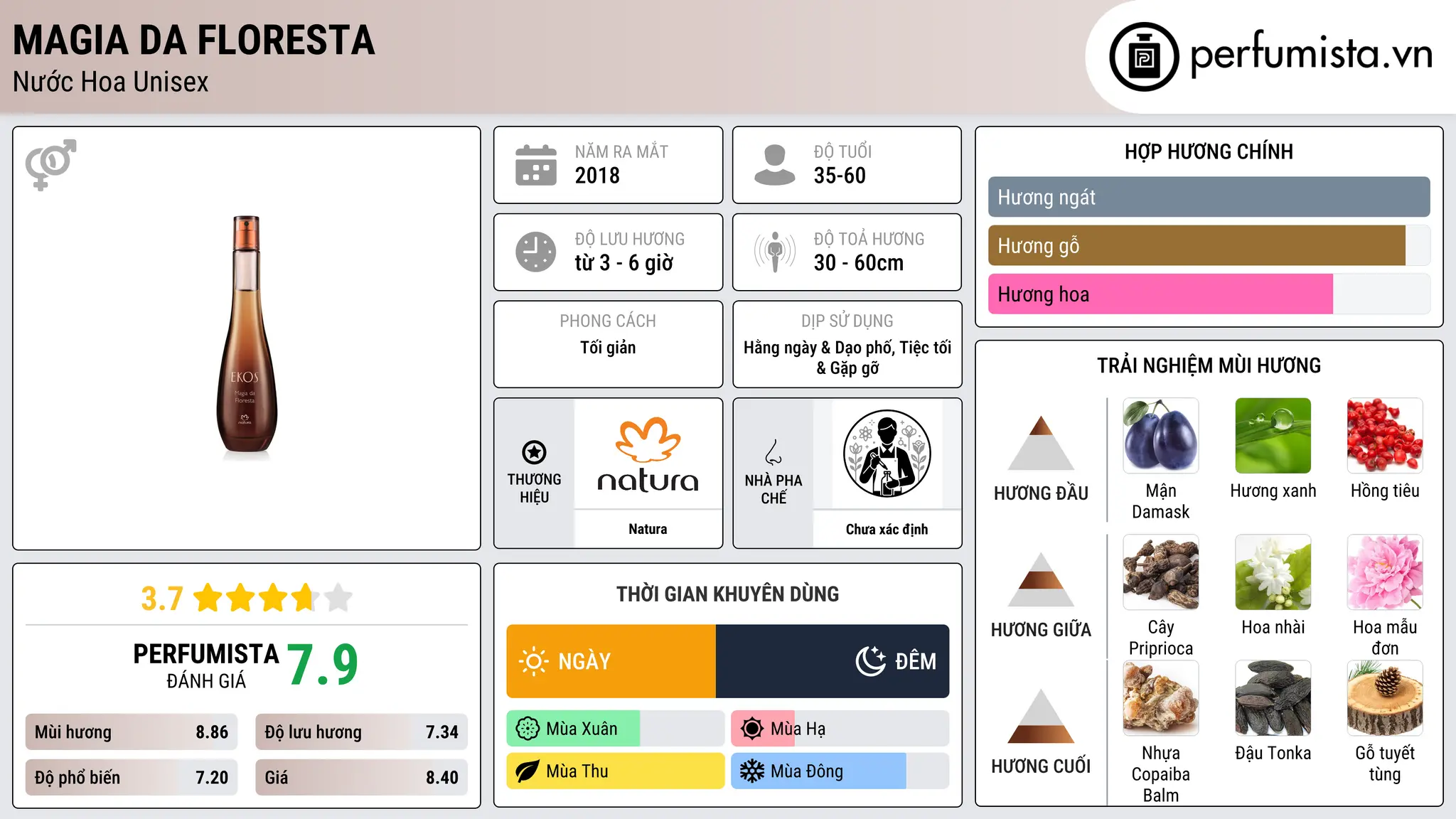Click the Mùa Hạ season bar
This screenshot has height=819, width=1456.
tap(840, 729)
